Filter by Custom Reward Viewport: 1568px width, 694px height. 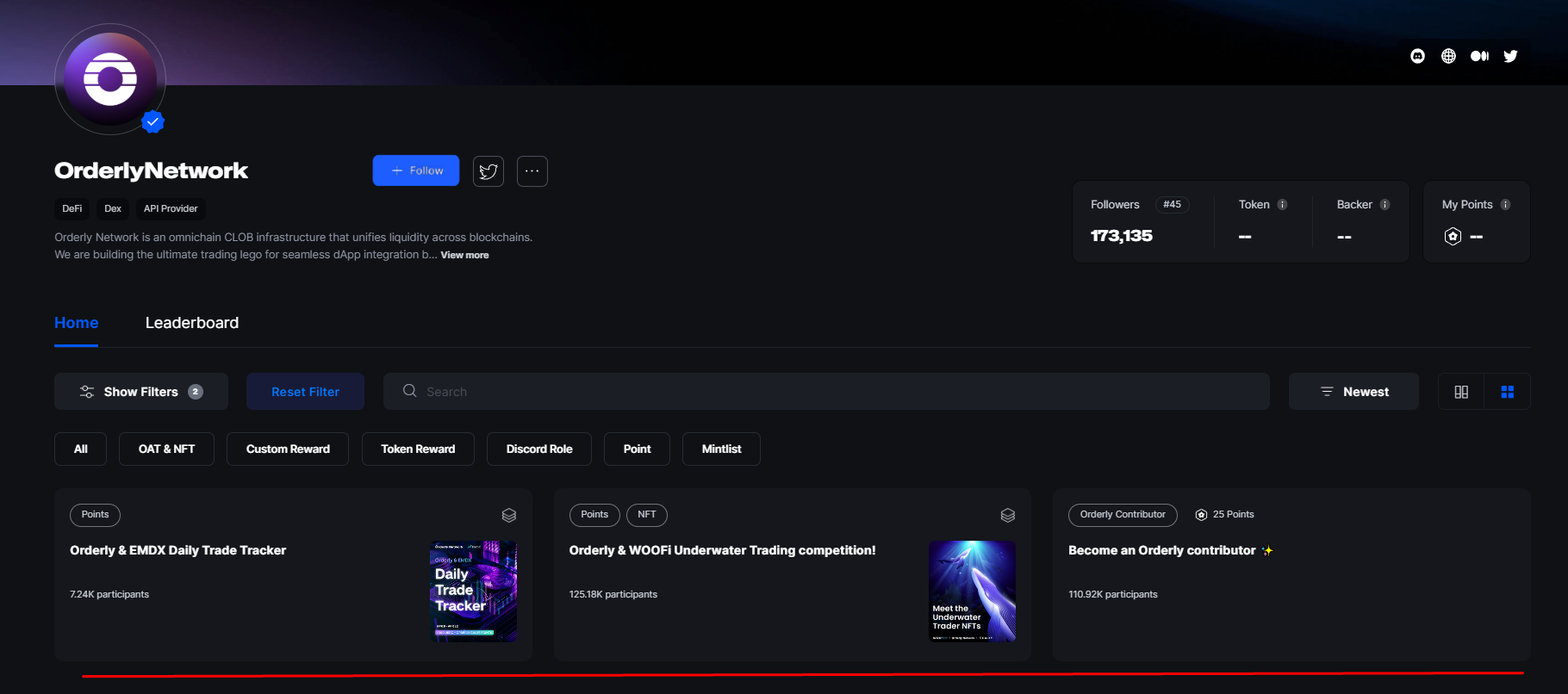(288, 449)
